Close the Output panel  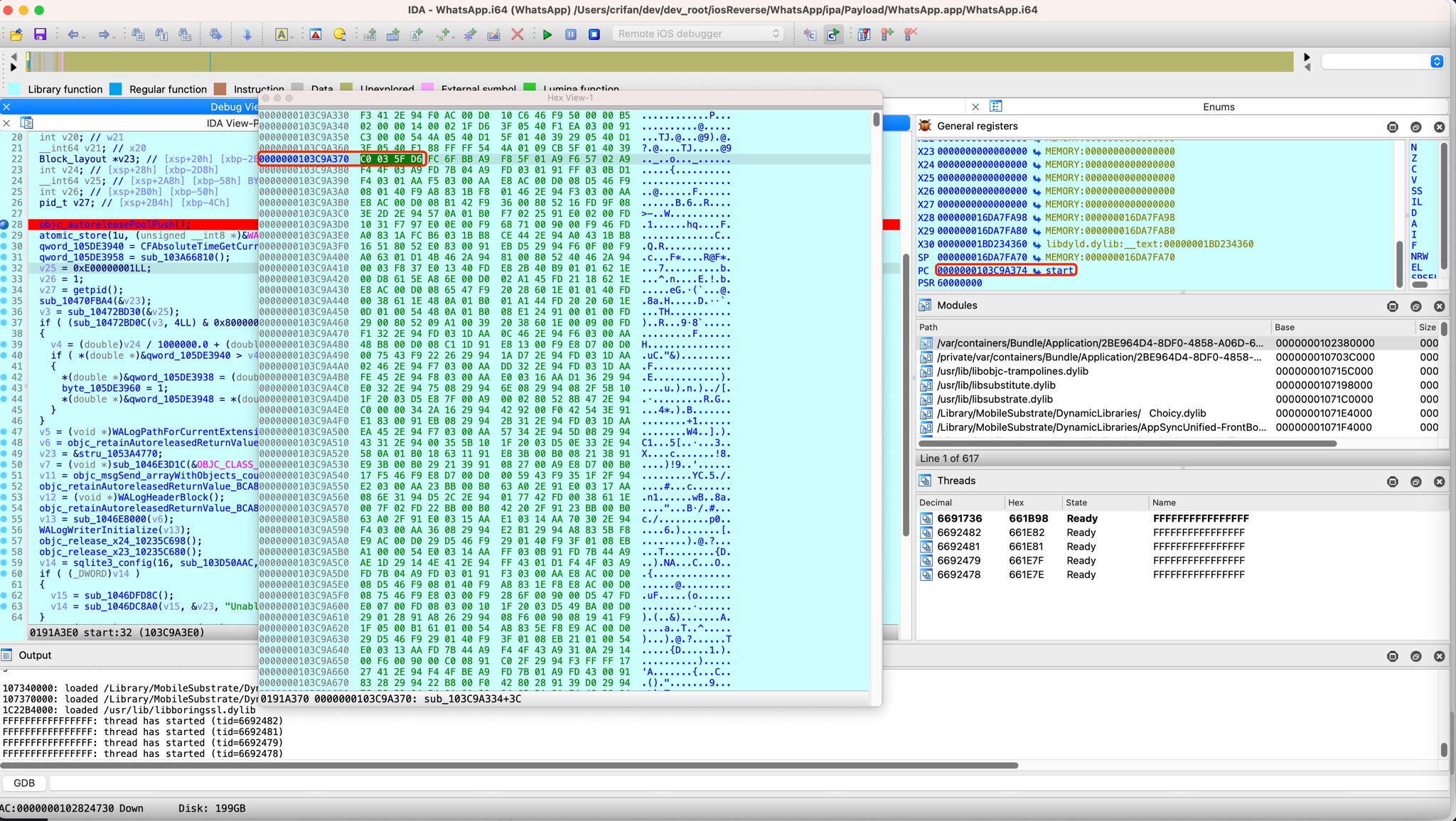click(x=1439, y=656)
